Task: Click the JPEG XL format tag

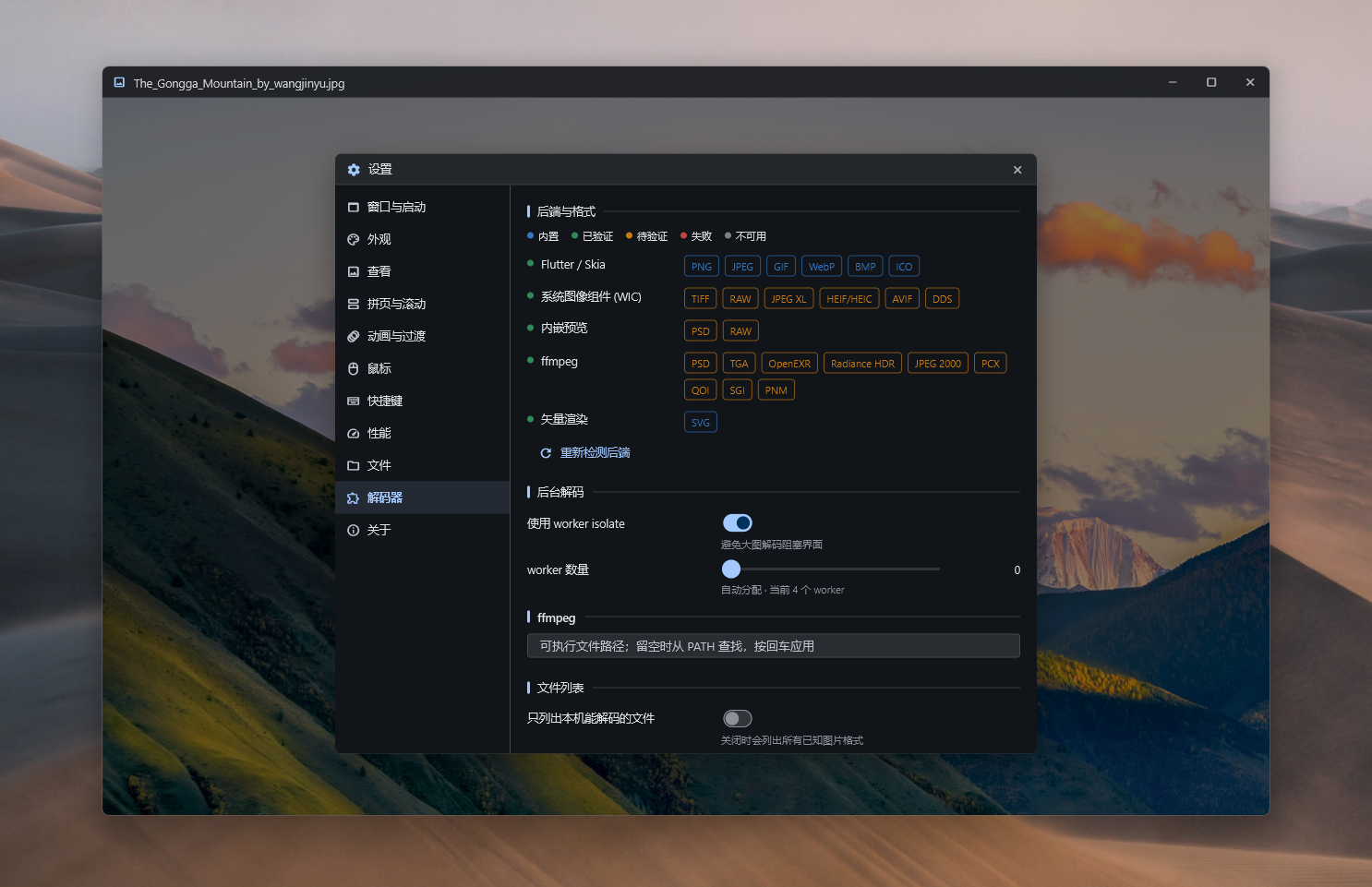Action: pyautogui.click(x=788, y=299)
